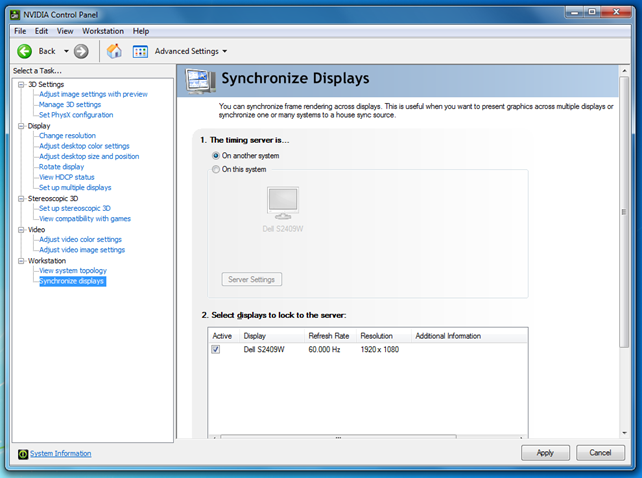Click the Apply button

545,453
